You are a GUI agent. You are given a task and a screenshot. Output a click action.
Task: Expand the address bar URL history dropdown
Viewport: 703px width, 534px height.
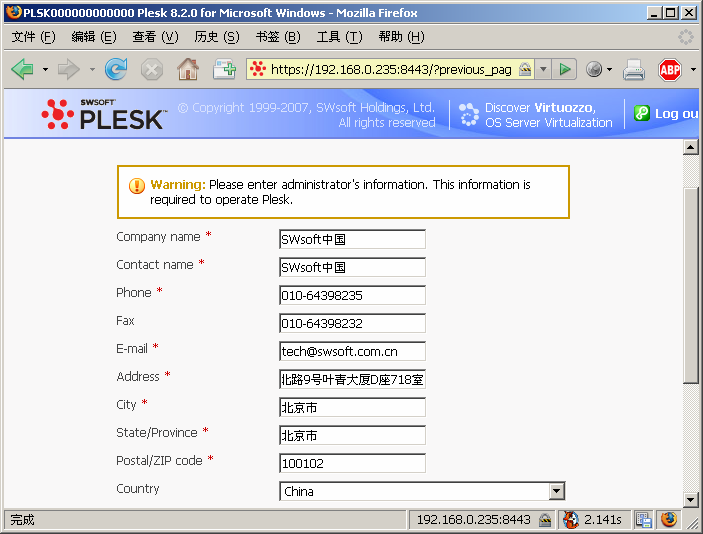543,69
